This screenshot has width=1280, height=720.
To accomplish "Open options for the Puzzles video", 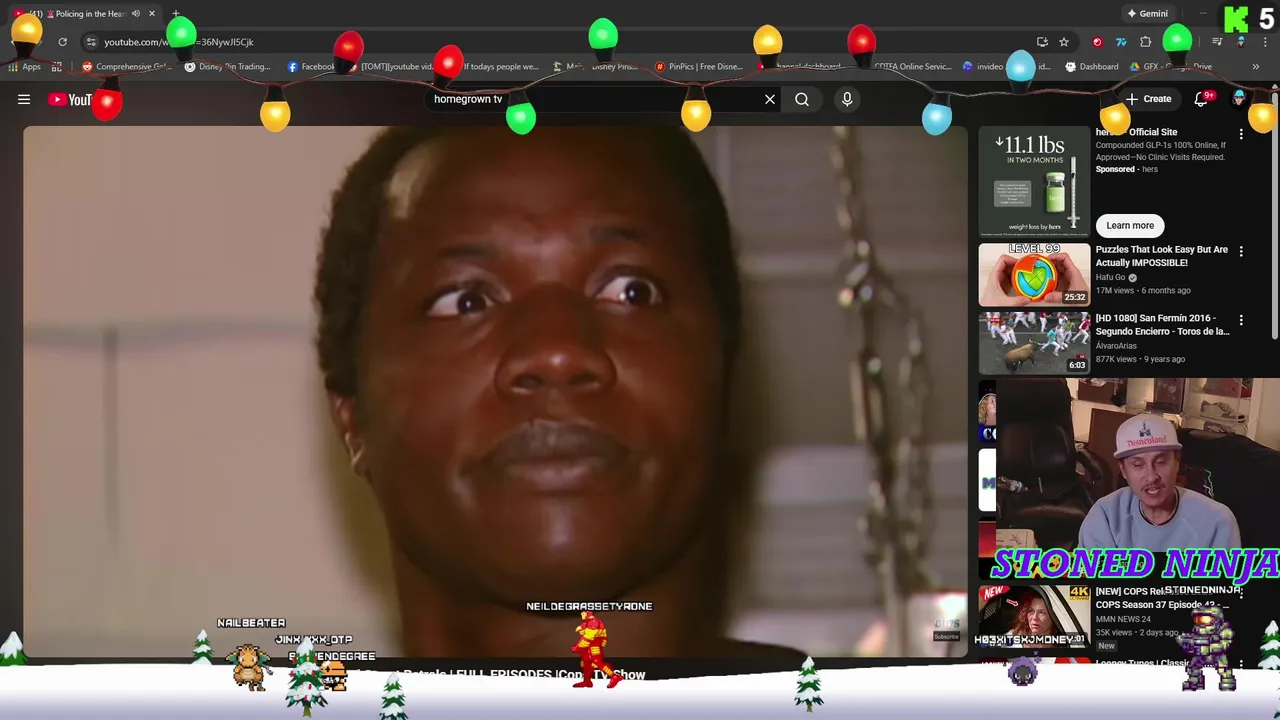I will tap(1241, 251).
